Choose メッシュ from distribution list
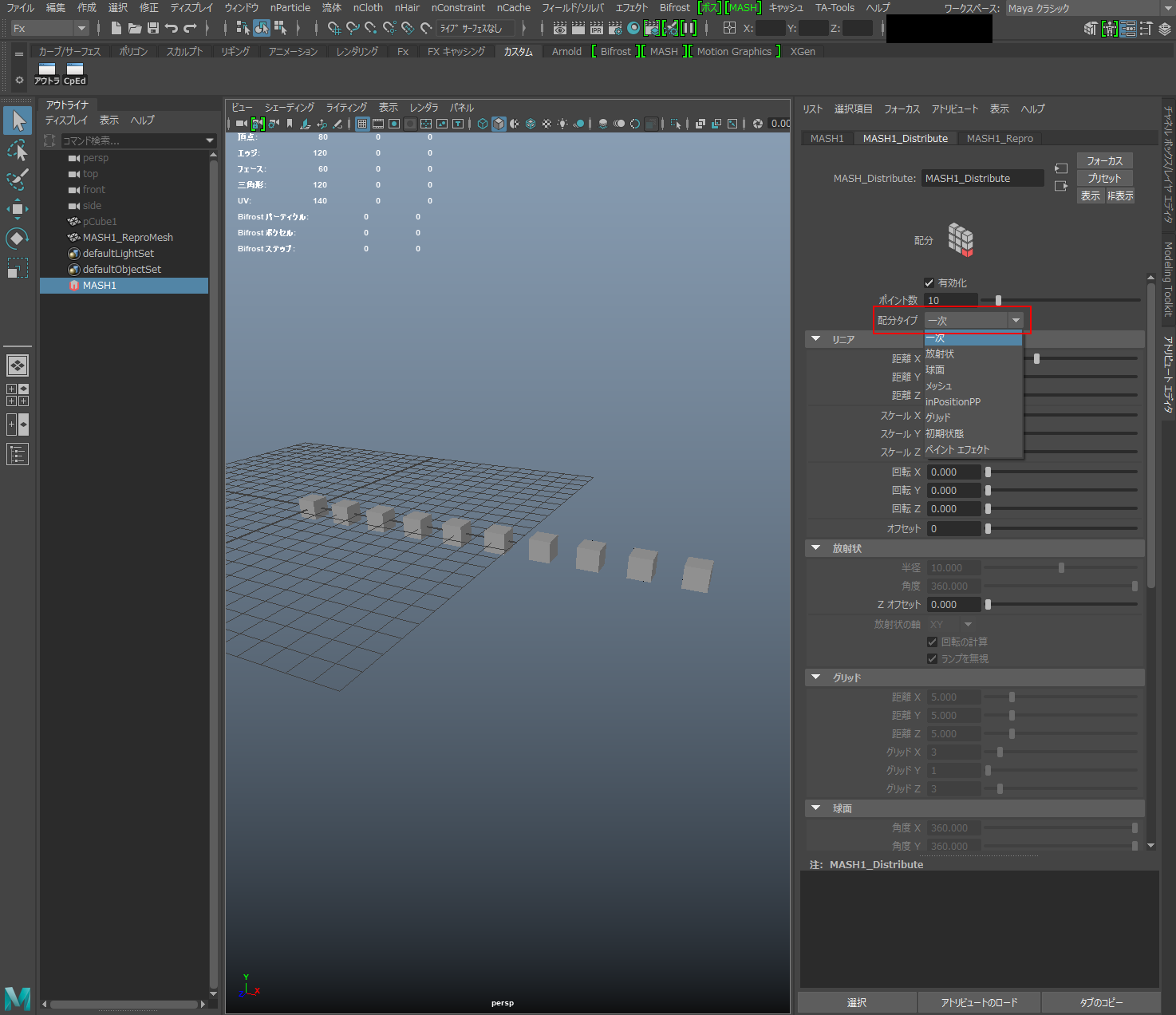This screenshot has height=1015, width=1176. pos(973,385)
